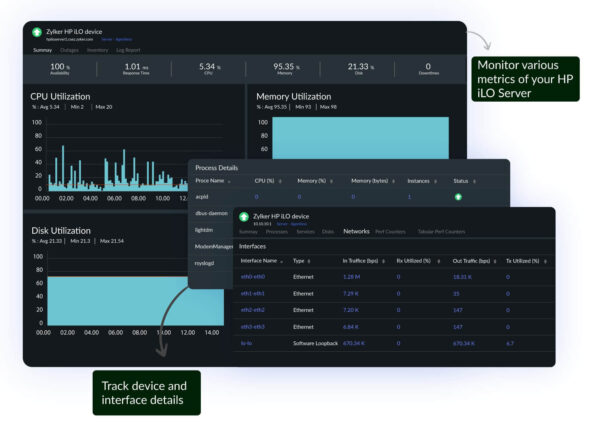This screenshot has height=422, width=600.
Task: Click the Memory Utilization chart title
Action: [x=293, y=96]
